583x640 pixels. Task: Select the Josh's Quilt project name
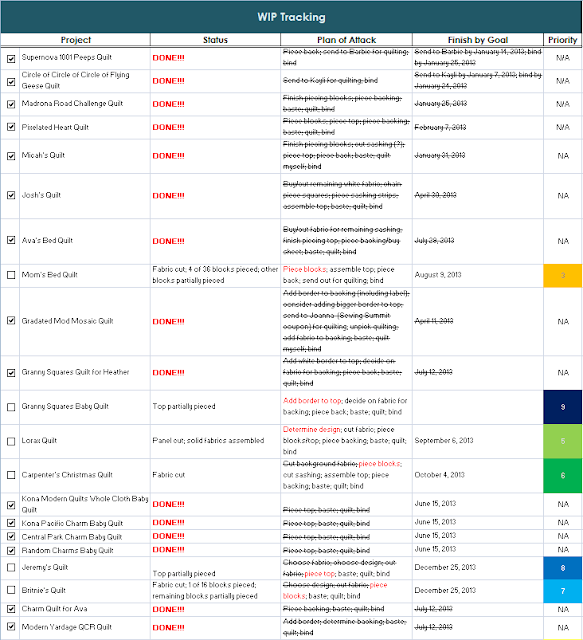tap(41, 195)
